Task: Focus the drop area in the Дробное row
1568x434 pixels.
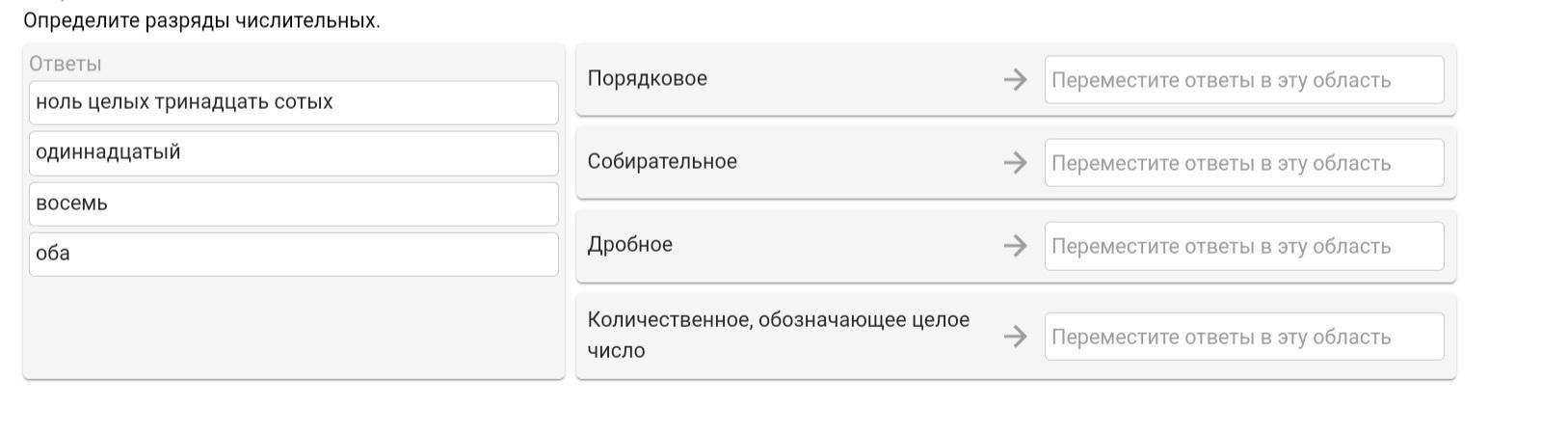Action: [x=1243, y=246]
